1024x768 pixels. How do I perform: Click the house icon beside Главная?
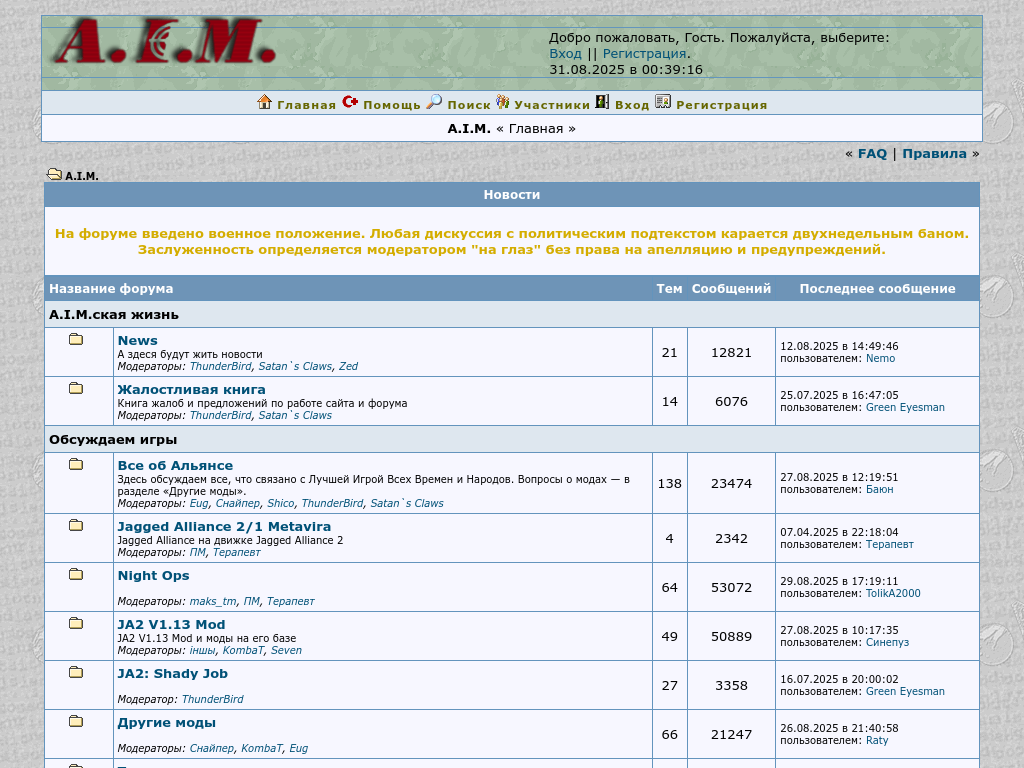tap(265, 102)
